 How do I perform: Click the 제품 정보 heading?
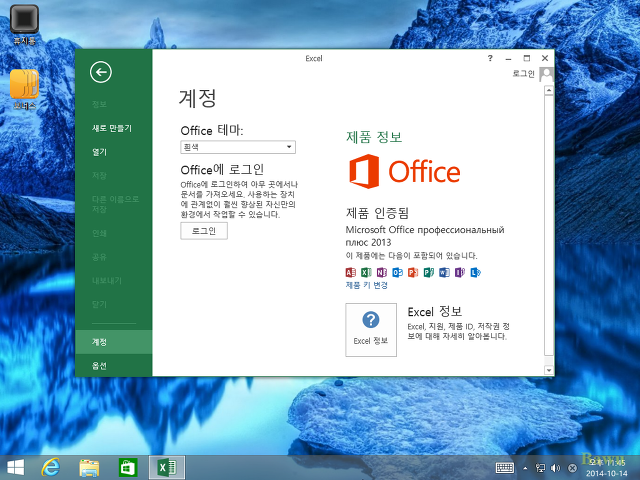[374, 137]
